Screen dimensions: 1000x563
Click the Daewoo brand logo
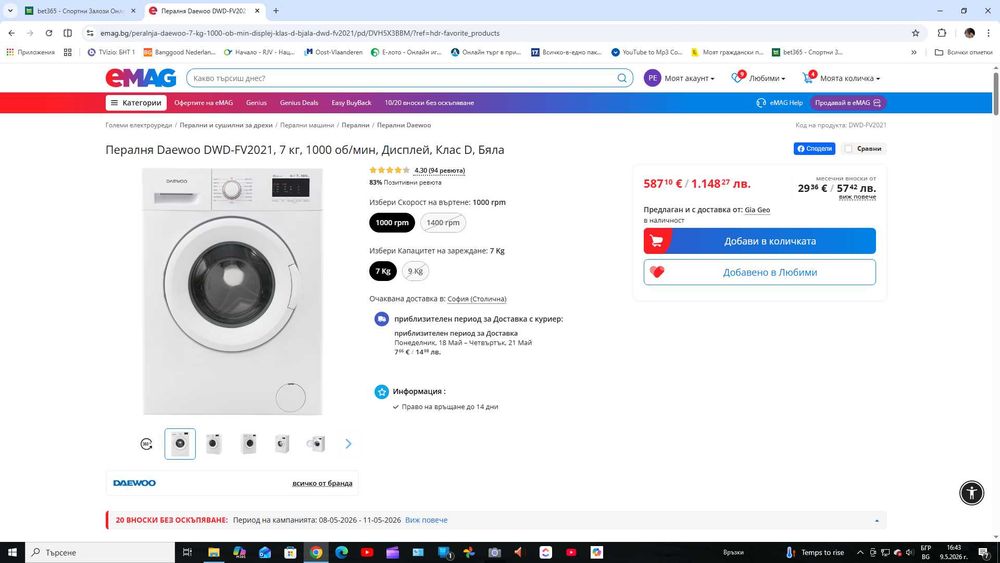point(135,483)
